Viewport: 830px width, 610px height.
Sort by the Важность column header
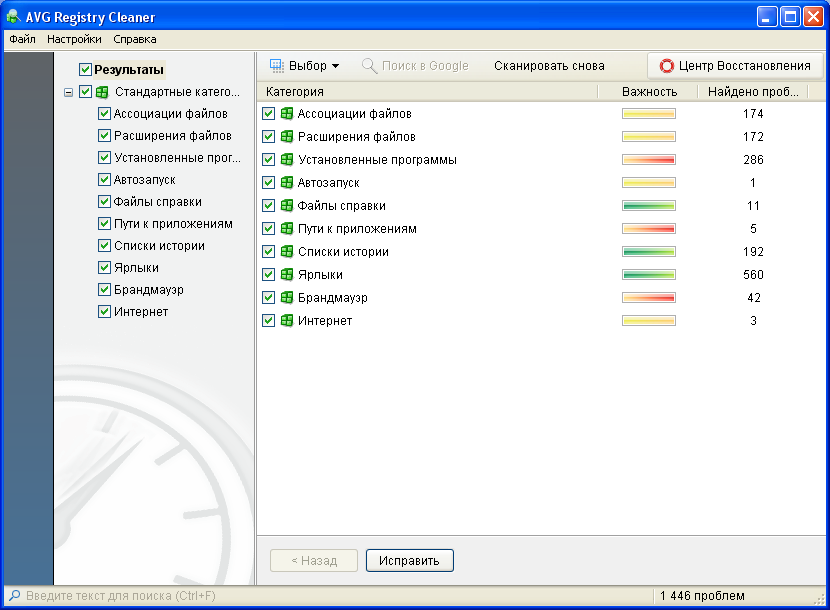click(648, 92)
